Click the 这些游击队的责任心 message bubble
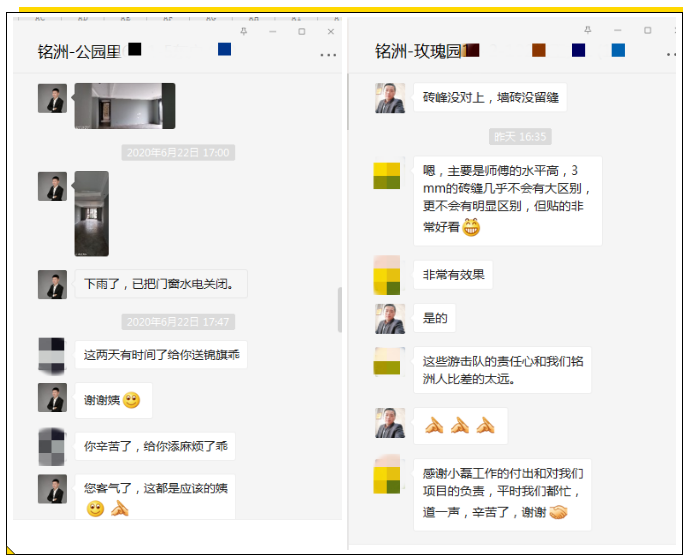688x560 pixels. pos(502,370)
